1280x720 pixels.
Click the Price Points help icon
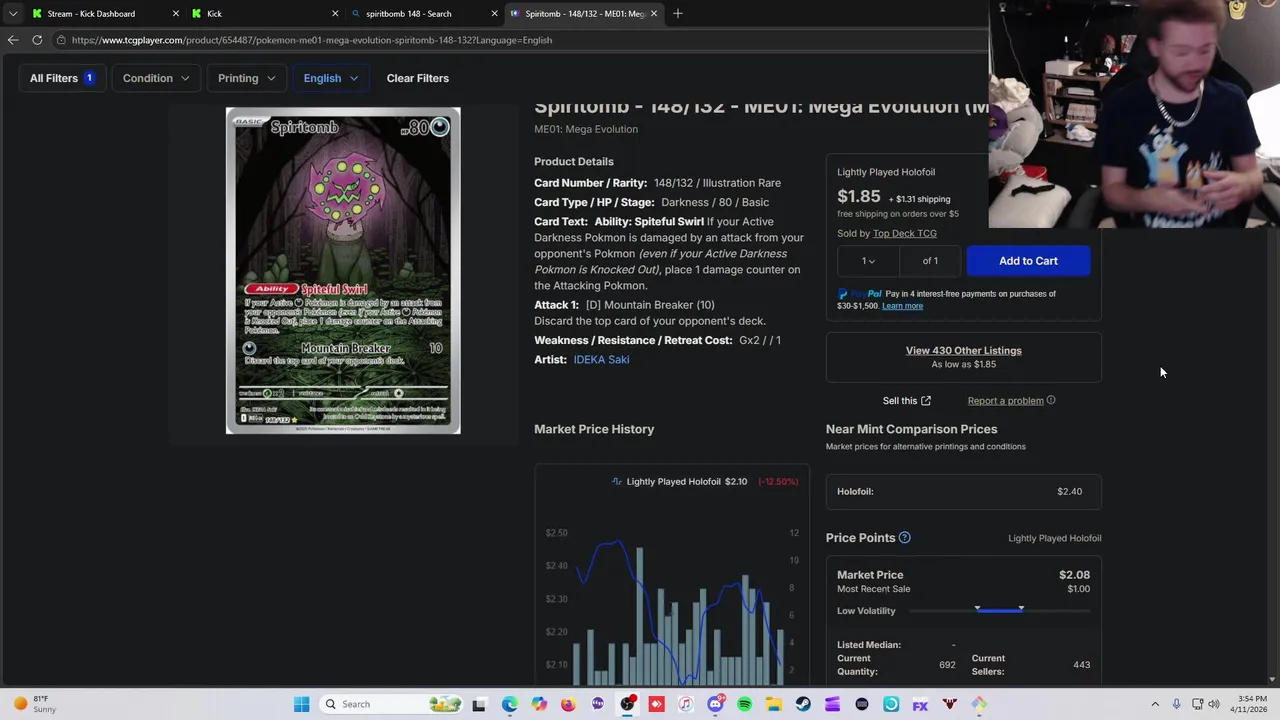(904, 538)
